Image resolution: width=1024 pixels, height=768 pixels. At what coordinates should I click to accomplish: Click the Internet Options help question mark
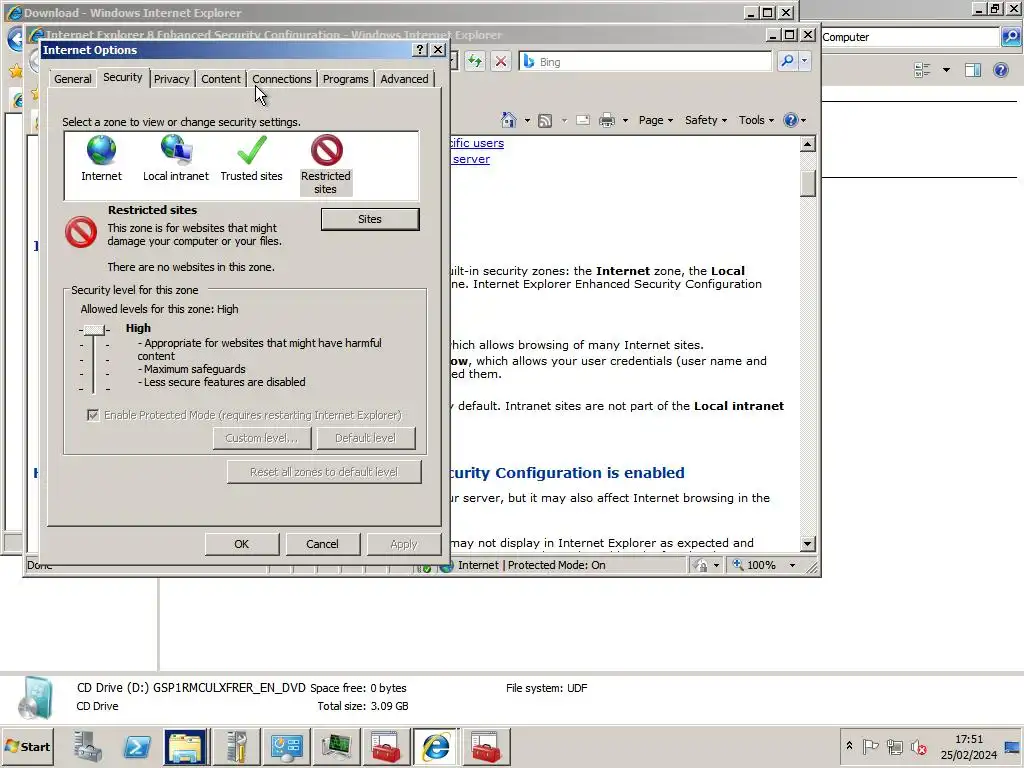(421, 50)
